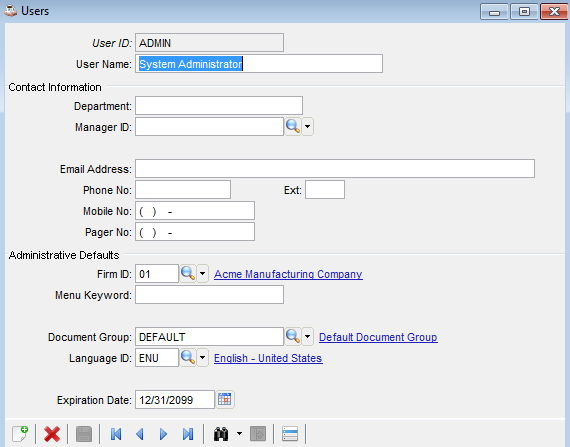The width and height of the screenshot is (570, 447).
Task: Expand the Firm ID dropdown arrow
Action: coord(202,273)
